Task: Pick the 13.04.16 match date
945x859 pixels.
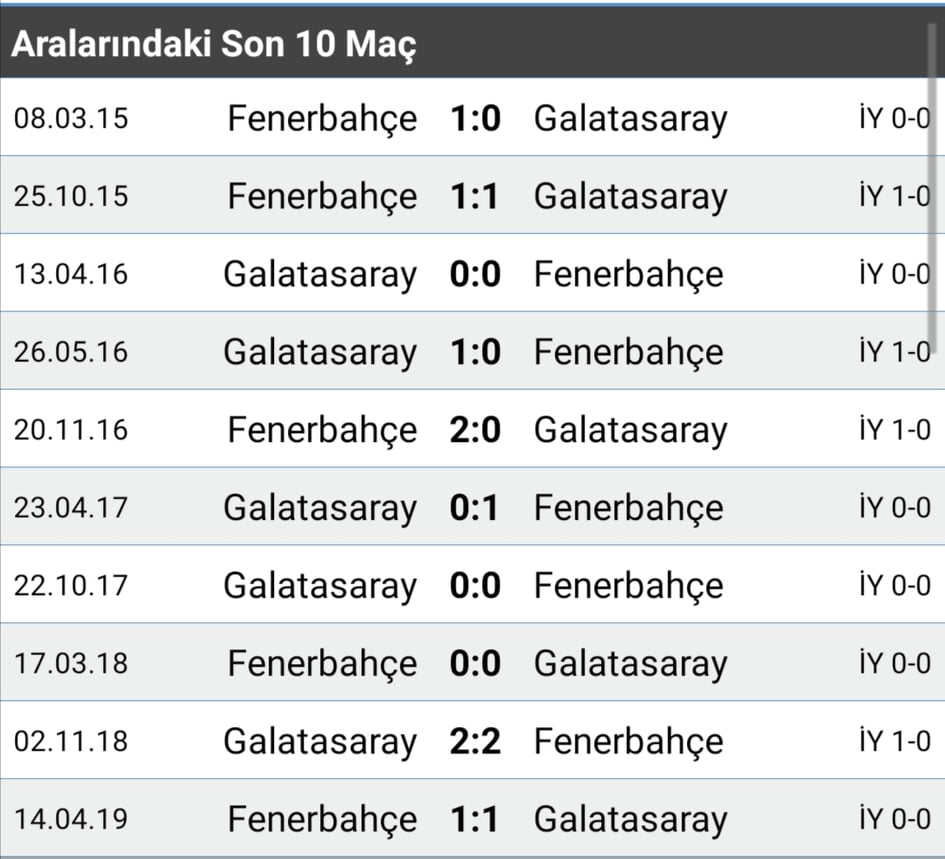Action: 71,274
